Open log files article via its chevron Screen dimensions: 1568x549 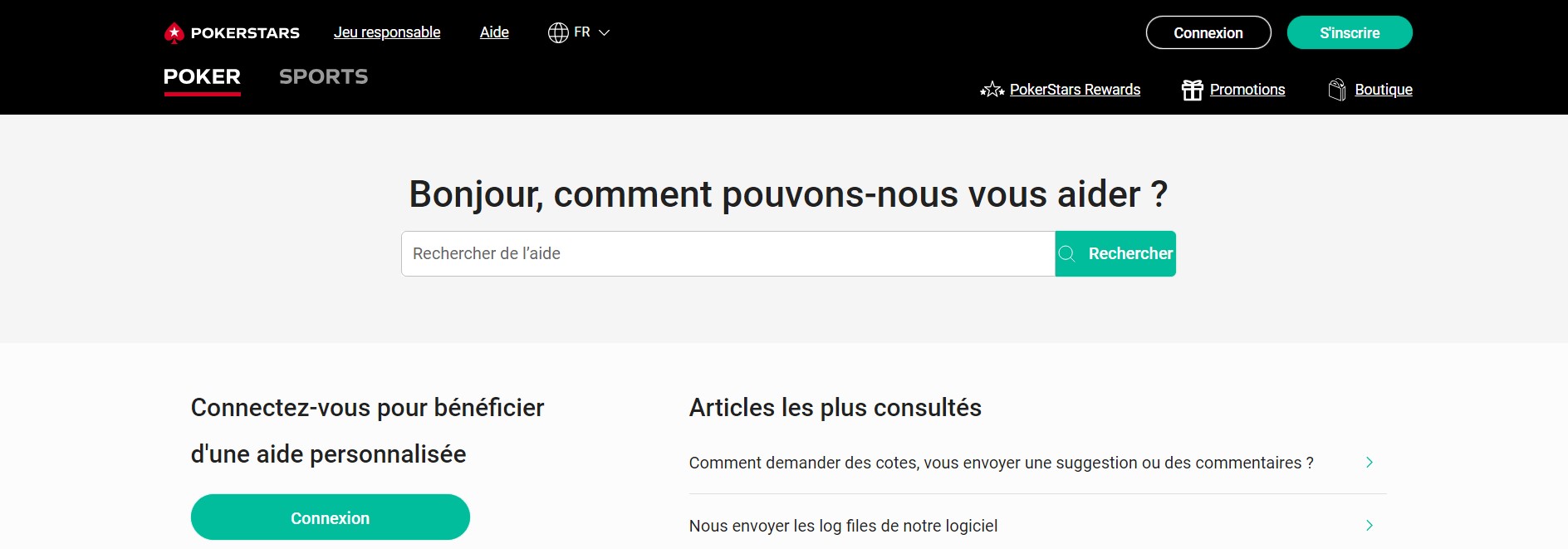[x=1370, y=526]
